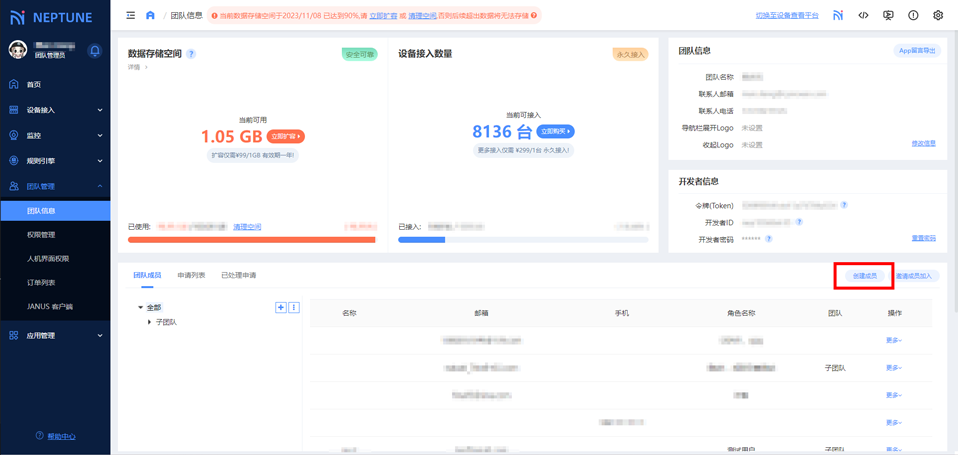Click the notification bell icon
Screen dimensions: 958x455
(x=95, y=51)
